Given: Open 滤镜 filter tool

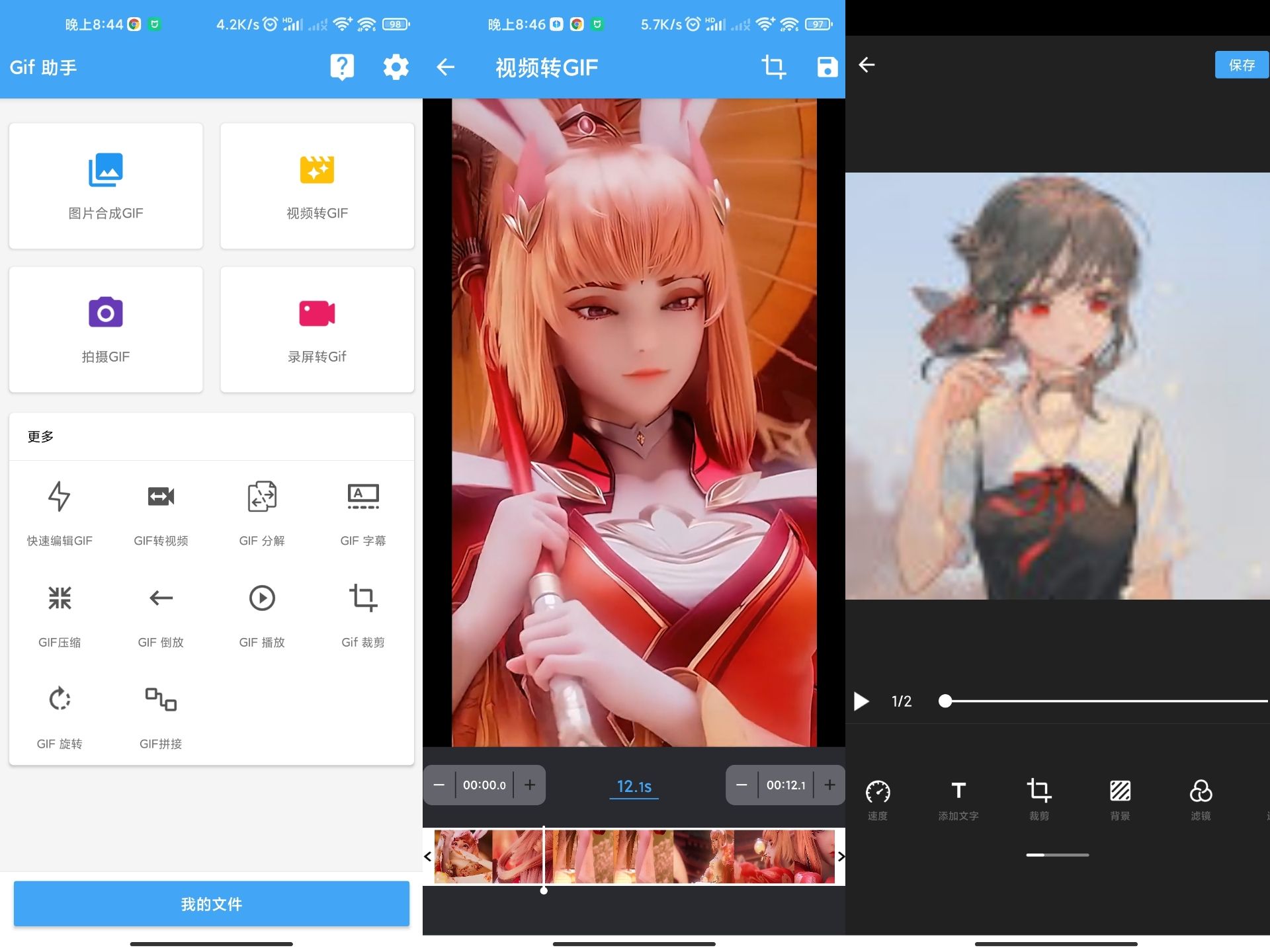Looking at the screenshot, I should point(1201,799).
